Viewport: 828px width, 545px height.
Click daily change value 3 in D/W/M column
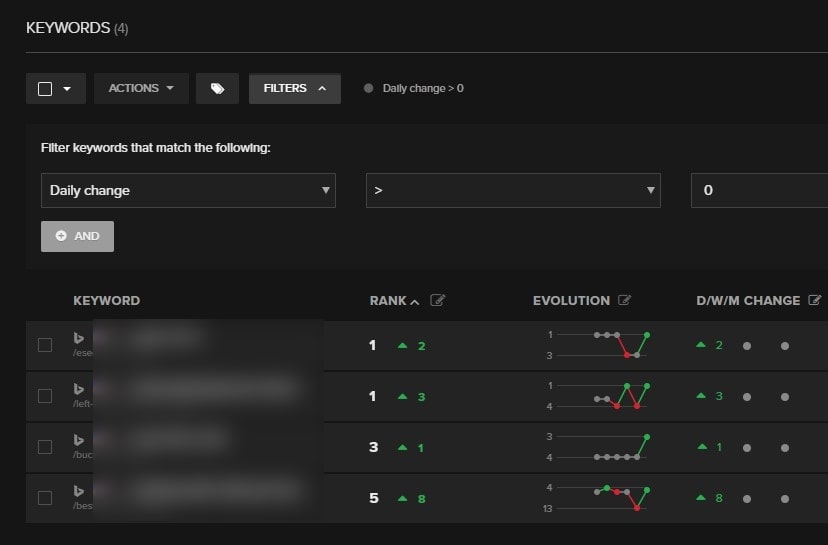(719, 396)
